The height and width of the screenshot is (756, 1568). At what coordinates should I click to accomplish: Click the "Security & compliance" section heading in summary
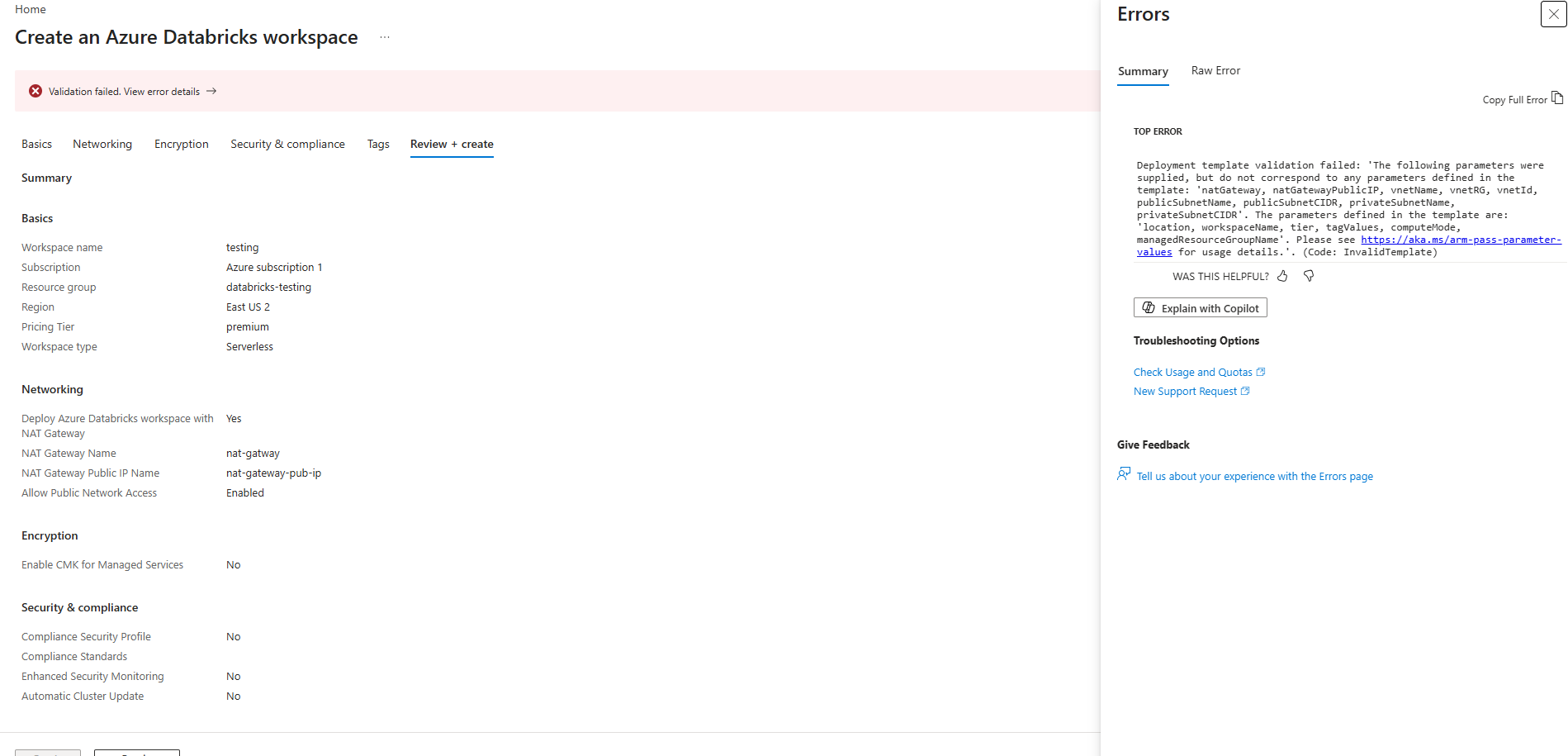pos(80,608)
